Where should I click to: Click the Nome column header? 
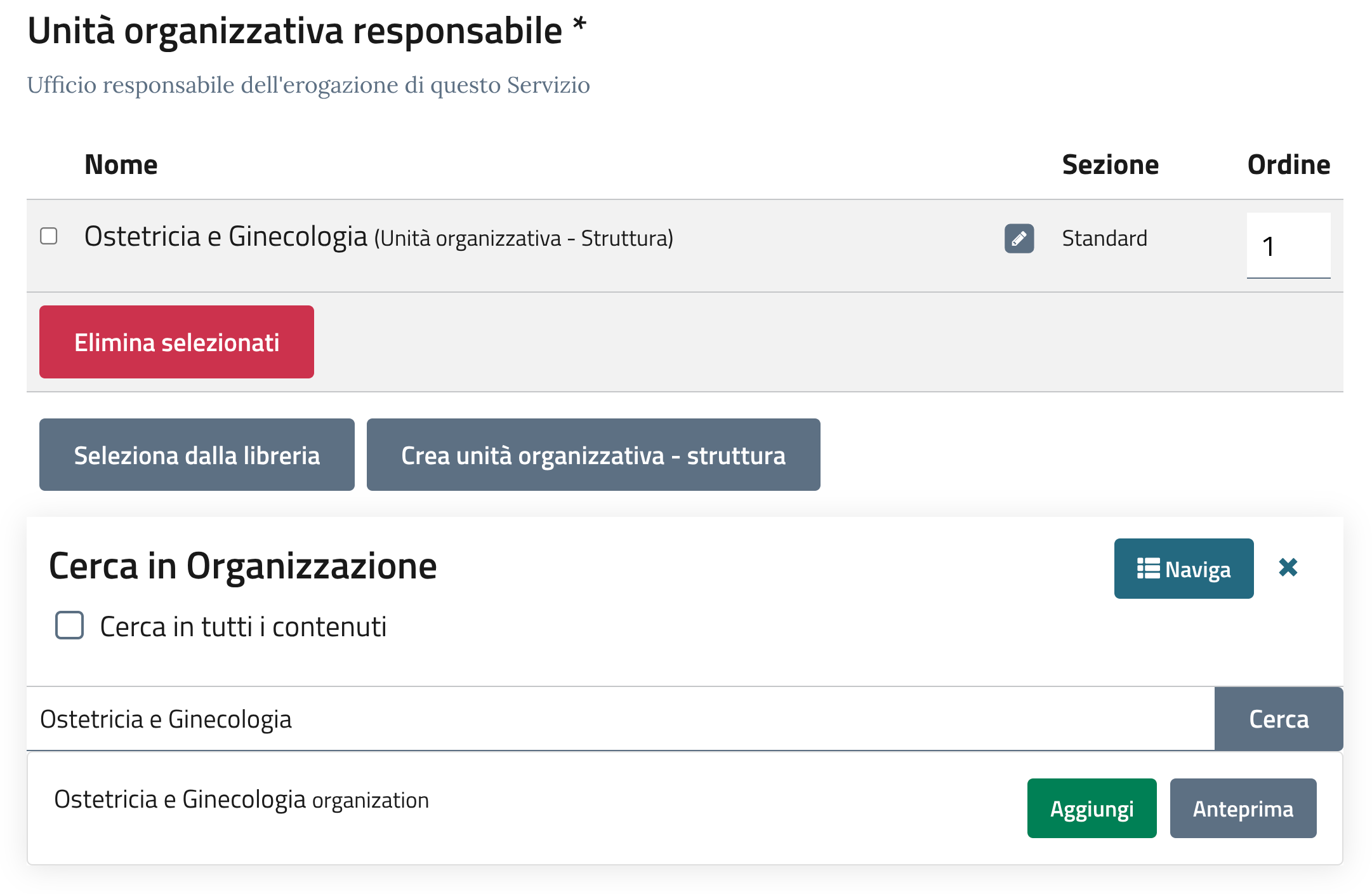(121, 165)
